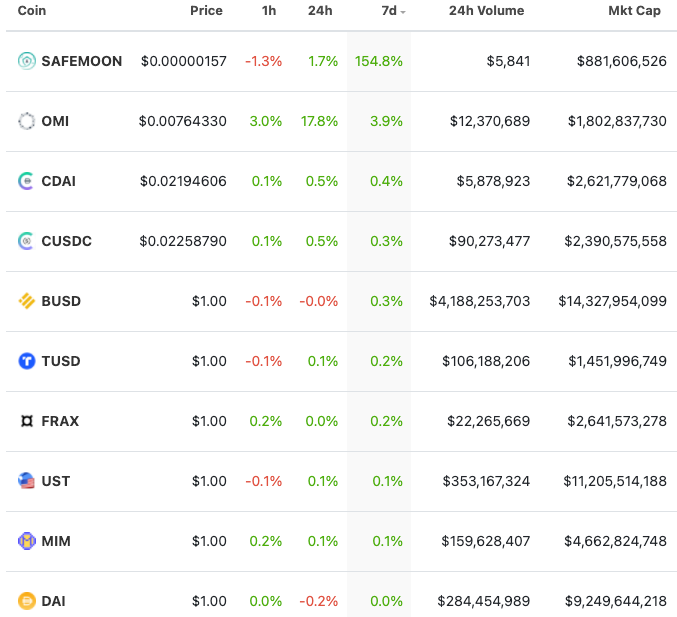677x617 pixels.
Task: Select market cap $2,390,575,558
Action: [616, 241]
